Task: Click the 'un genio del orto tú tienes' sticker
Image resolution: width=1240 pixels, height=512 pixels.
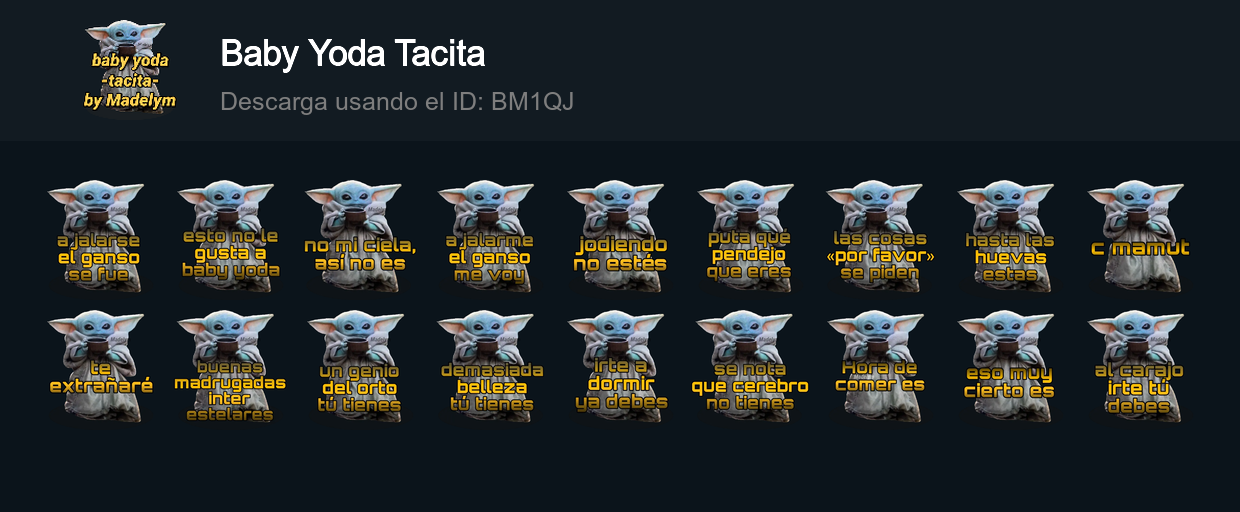Action: (358, 366)
